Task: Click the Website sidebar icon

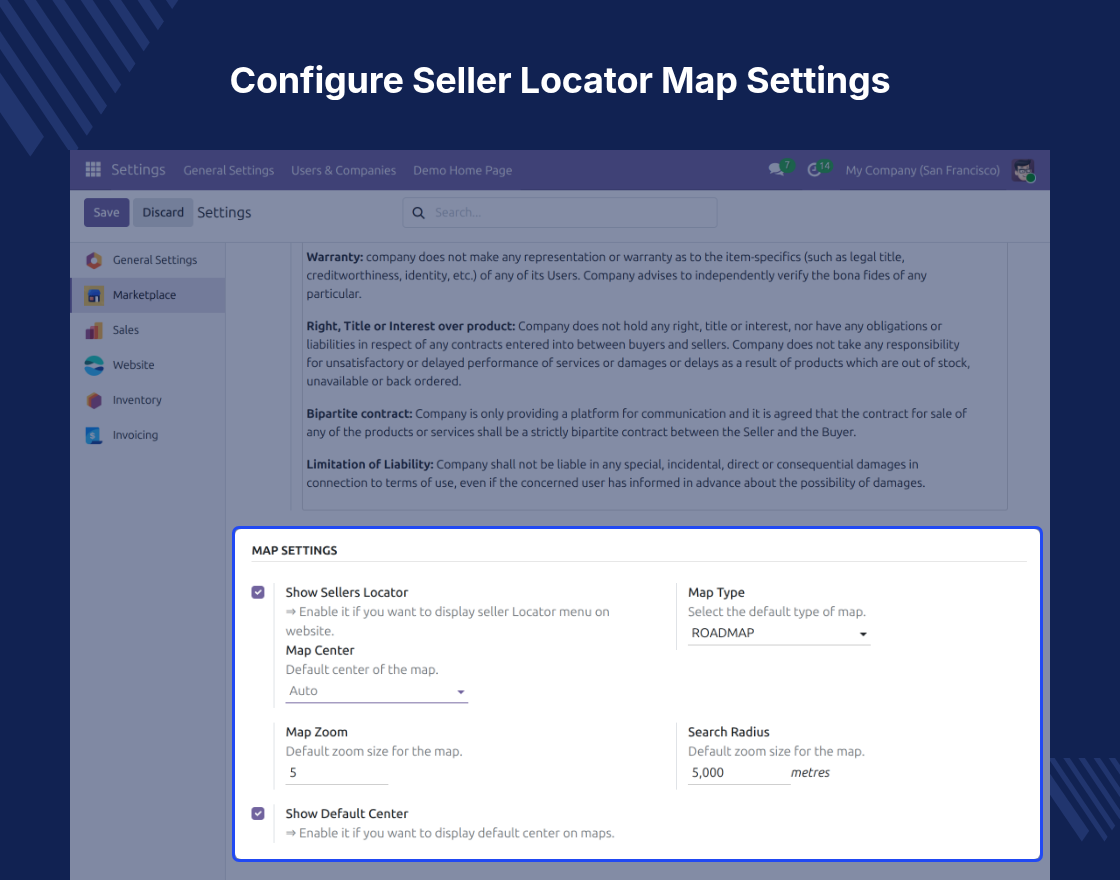Action: (x=94, y=365)
